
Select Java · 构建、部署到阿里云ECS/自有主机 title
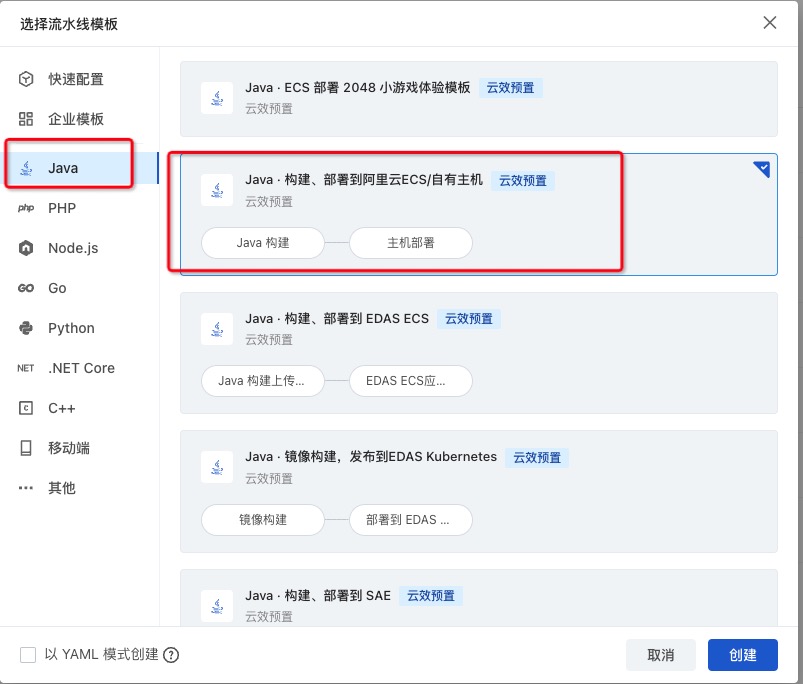(x=364, y=180)
